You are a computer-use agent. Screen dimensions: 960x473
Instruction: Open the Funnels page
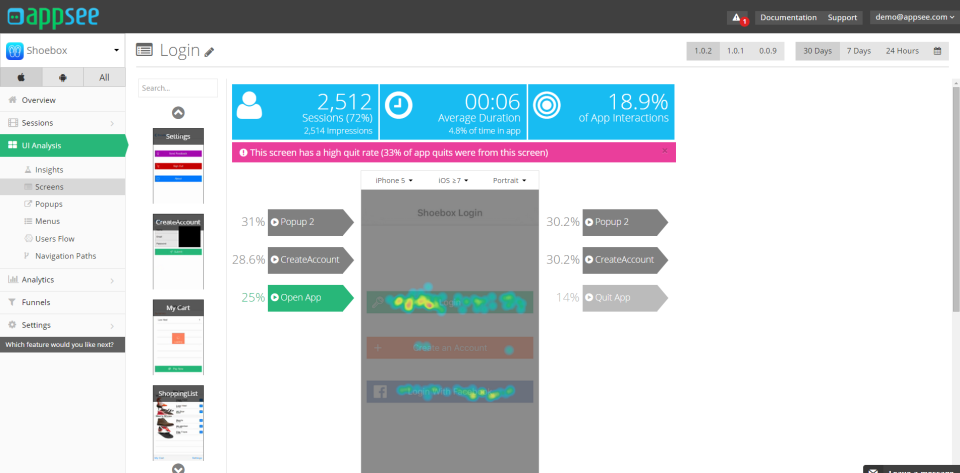[62, 302]
